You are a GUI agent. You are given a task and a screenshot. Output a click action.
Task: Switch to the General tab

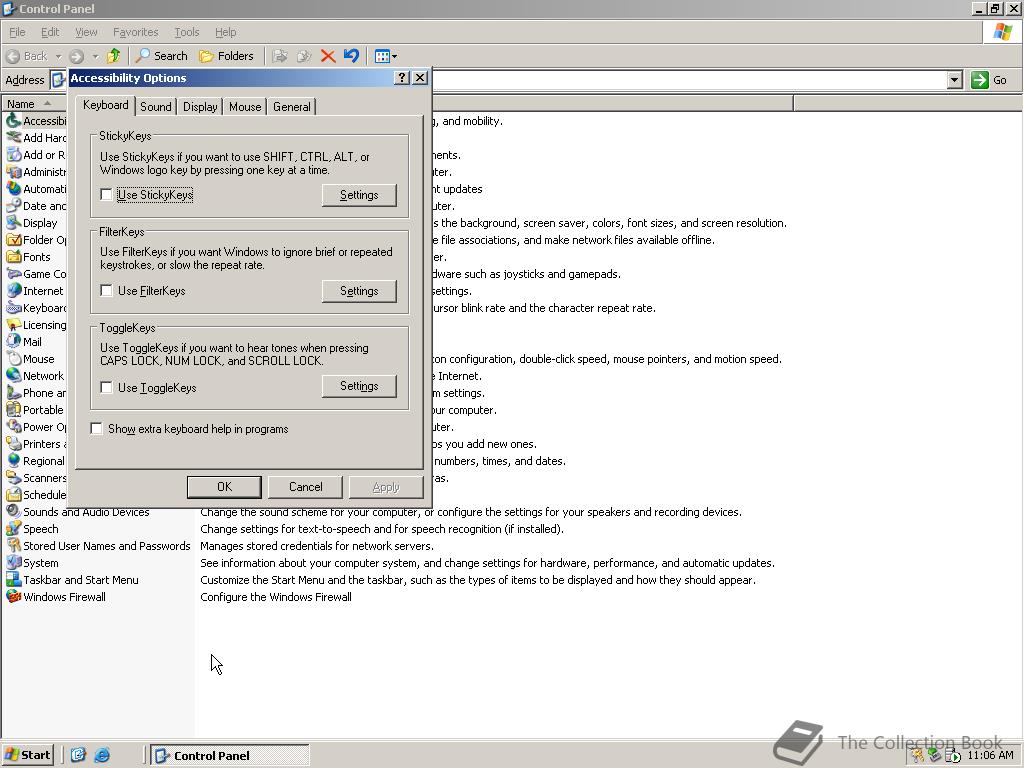click(x=291, y=106)
